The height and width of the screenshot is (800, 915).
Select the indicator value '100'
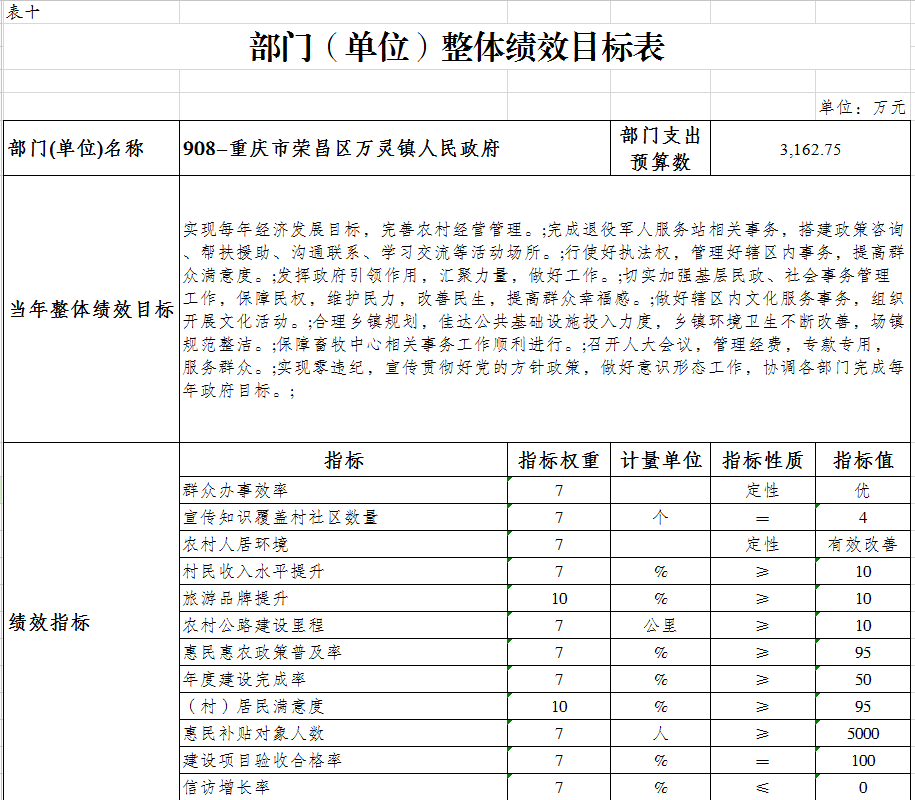pyautogui.click(x=862, y=760)
